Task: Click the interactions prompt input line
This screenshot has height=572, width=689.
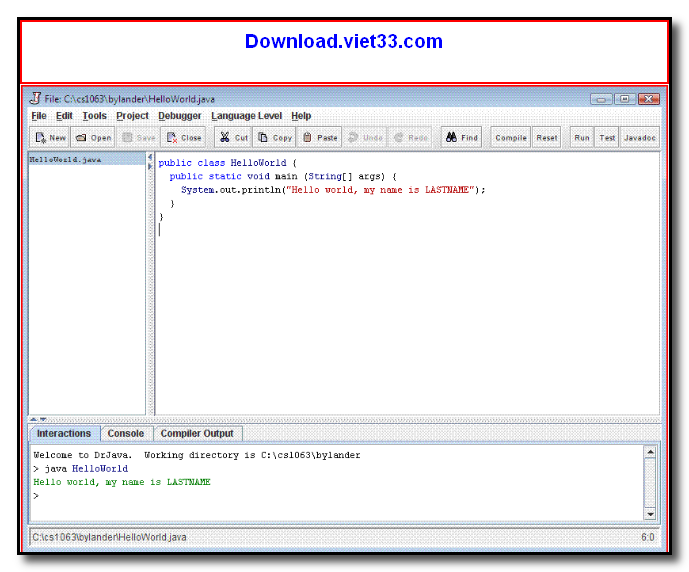Action: pos(337,496)
